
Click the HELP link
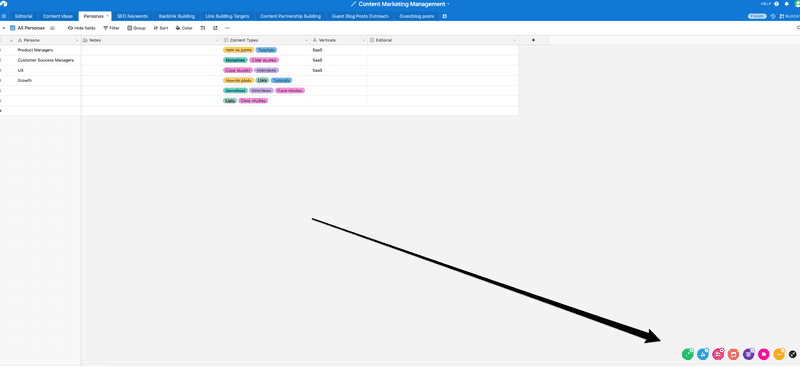(x=766, y=4)
